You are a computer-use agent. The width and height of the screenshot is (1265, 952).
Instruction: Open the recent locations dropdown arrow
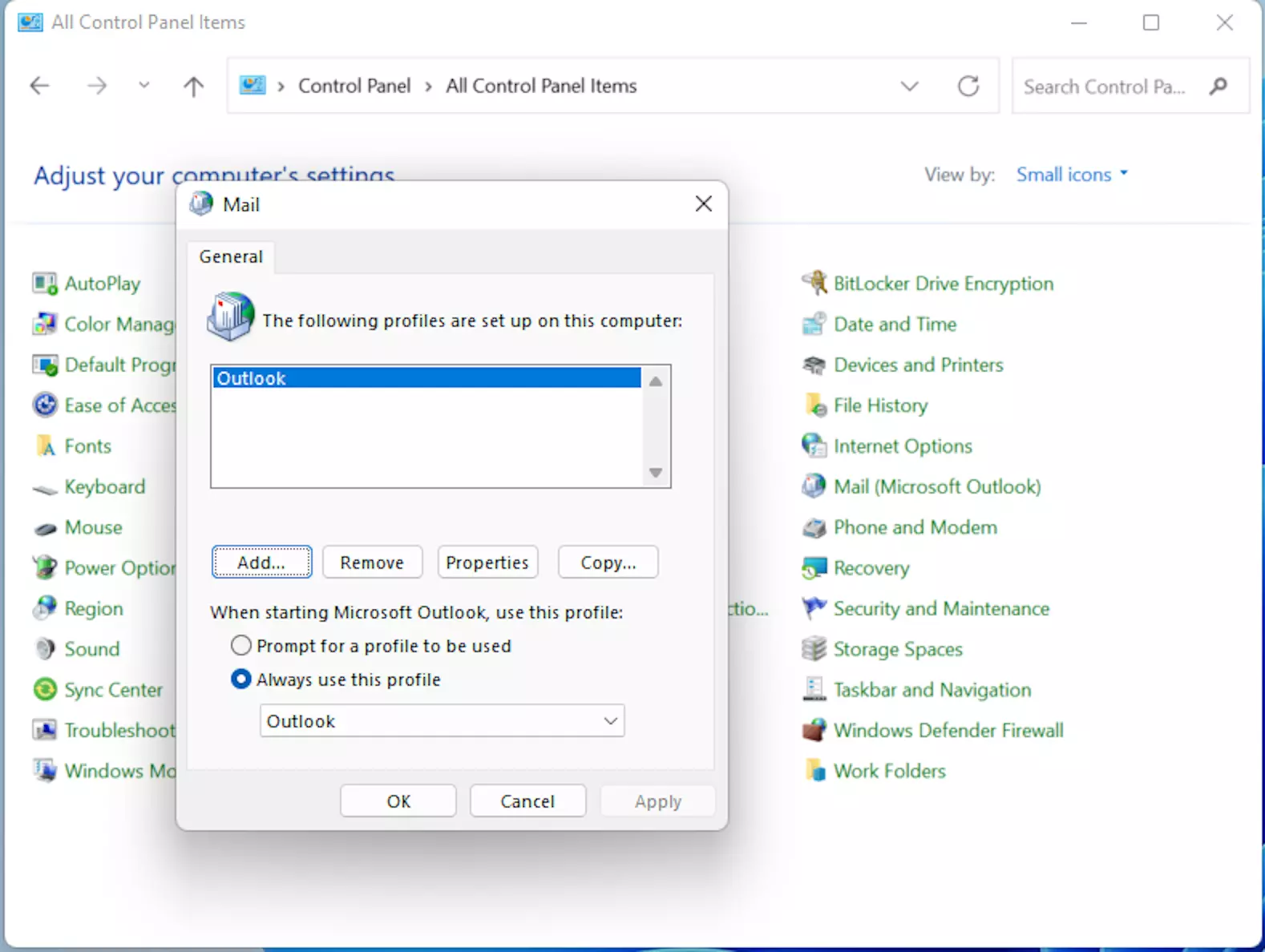click(144, 85)
